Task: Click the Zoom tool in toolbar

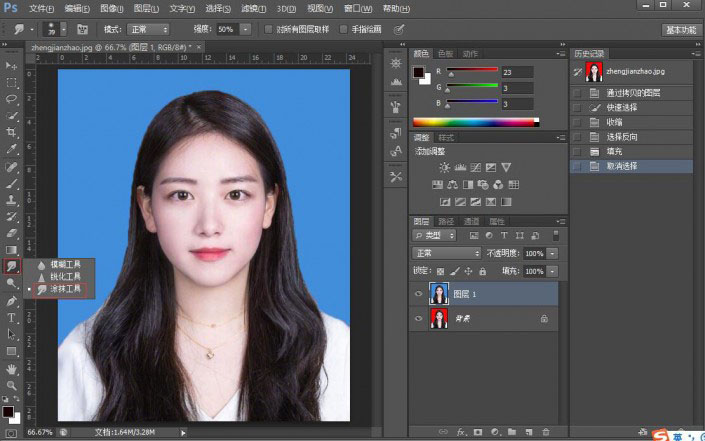Action: 12,385
